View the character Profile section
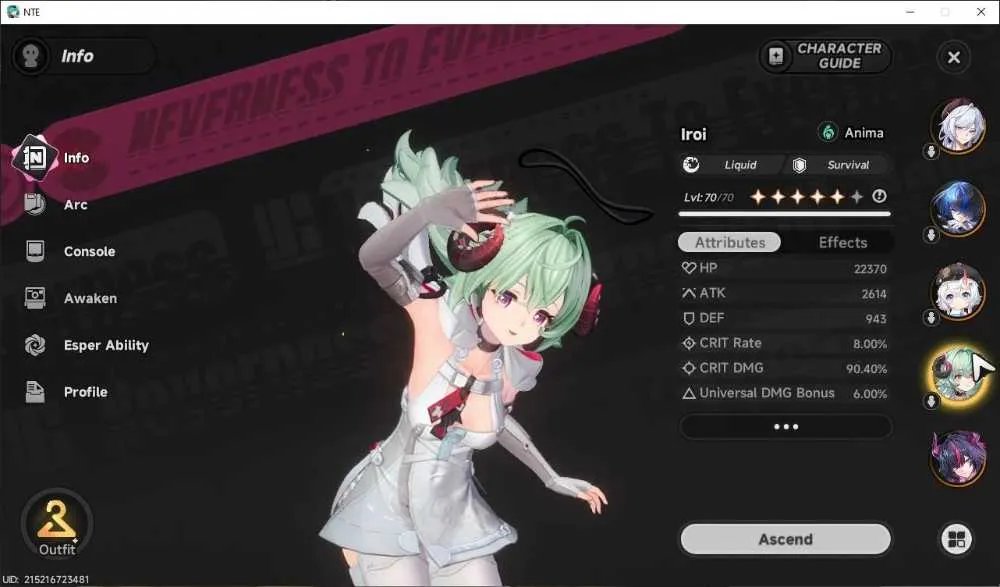The image size is (1000, 587). [x=85, y=392]
